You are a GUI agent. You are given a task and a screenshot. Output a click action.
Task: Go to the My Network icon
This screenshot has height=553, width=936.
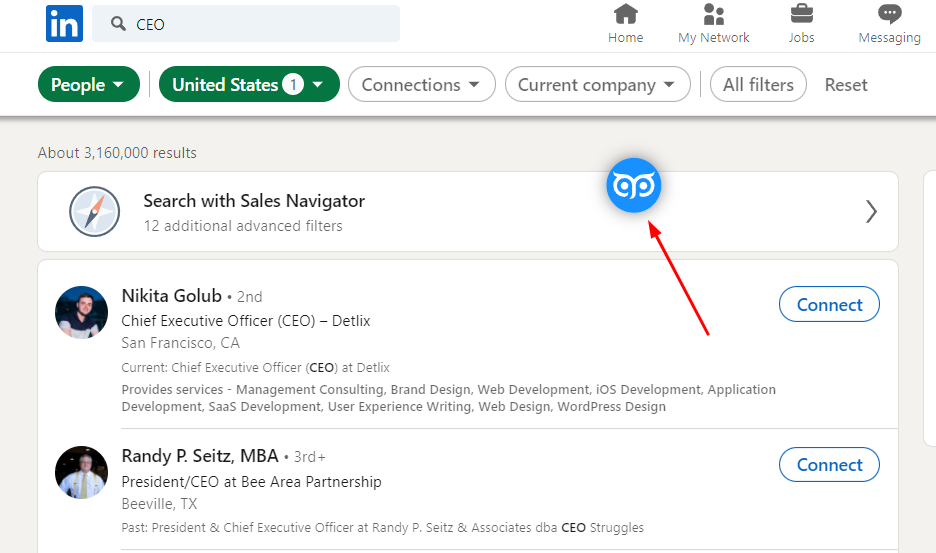point(713,14)
